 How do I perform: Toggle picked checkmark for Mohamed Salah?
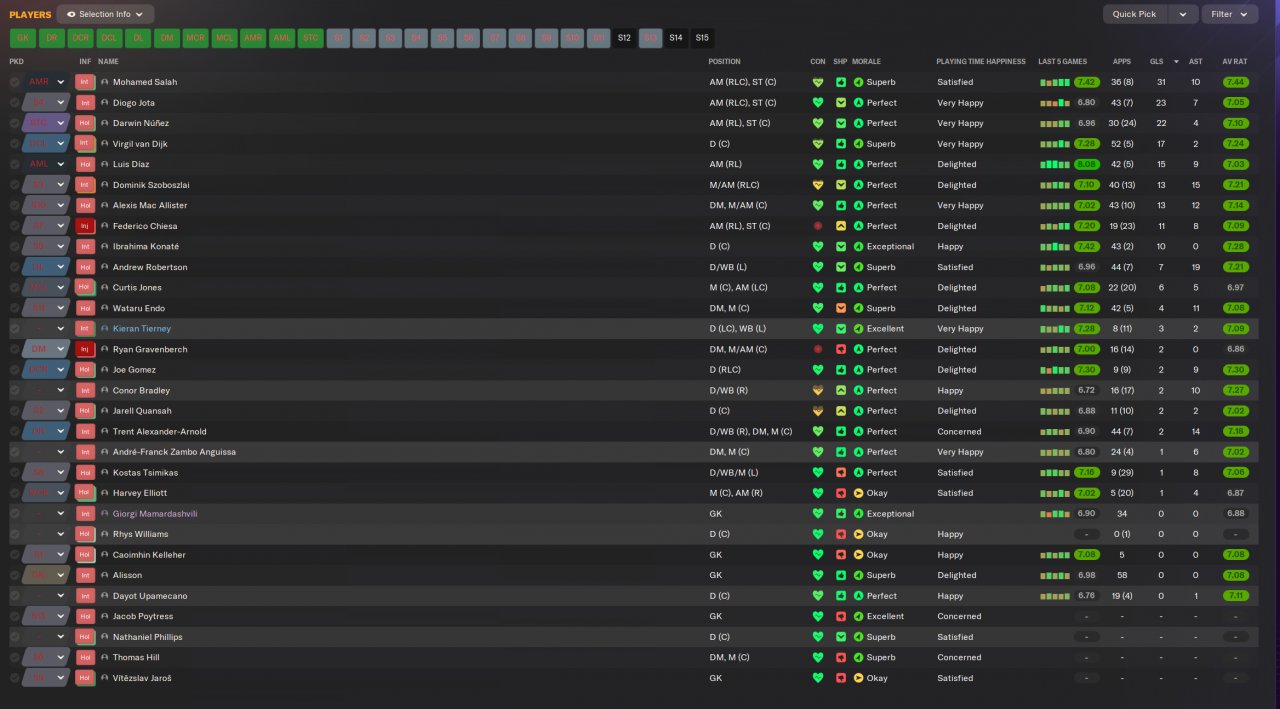click(15, 82)
